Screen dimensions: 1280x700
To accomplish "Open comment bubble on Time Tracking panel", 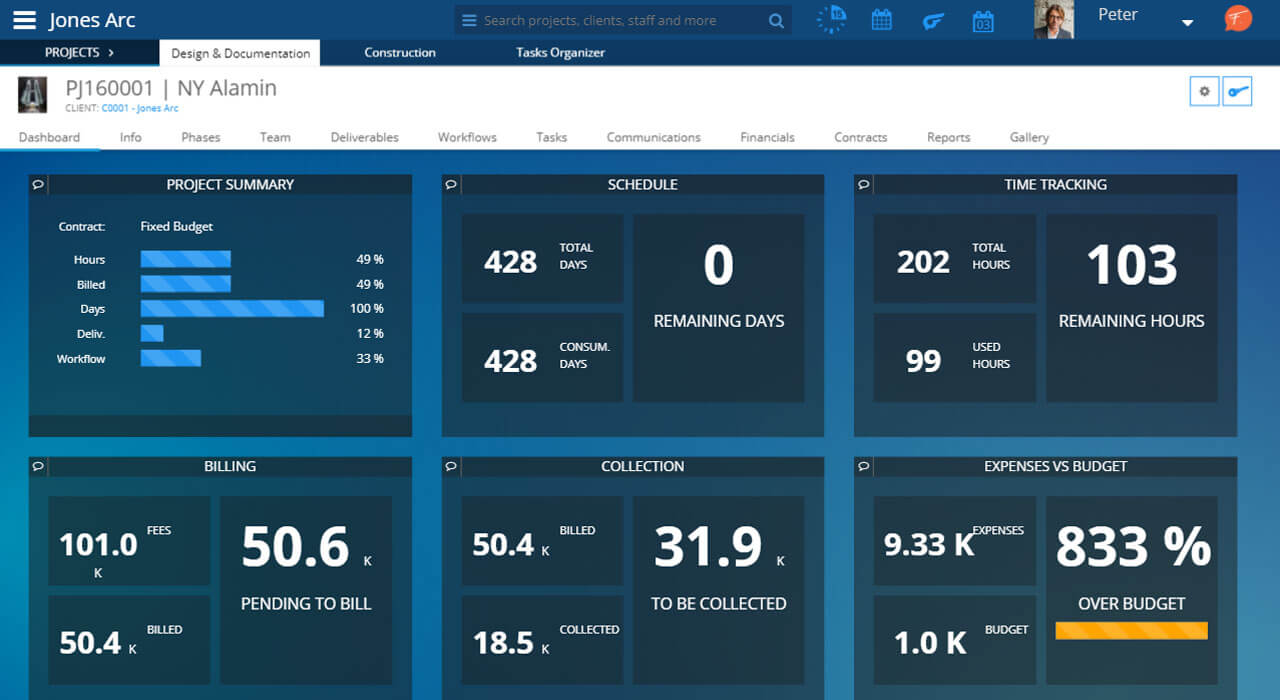I will pos(864,185).
